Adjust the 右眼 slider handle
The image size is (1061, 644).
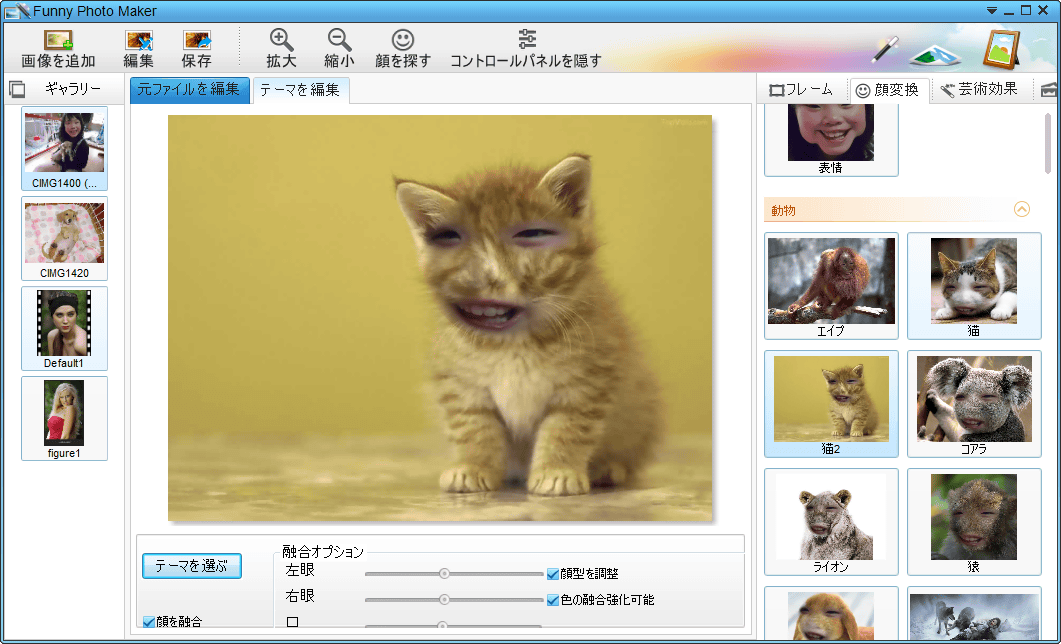click(445, 599)
